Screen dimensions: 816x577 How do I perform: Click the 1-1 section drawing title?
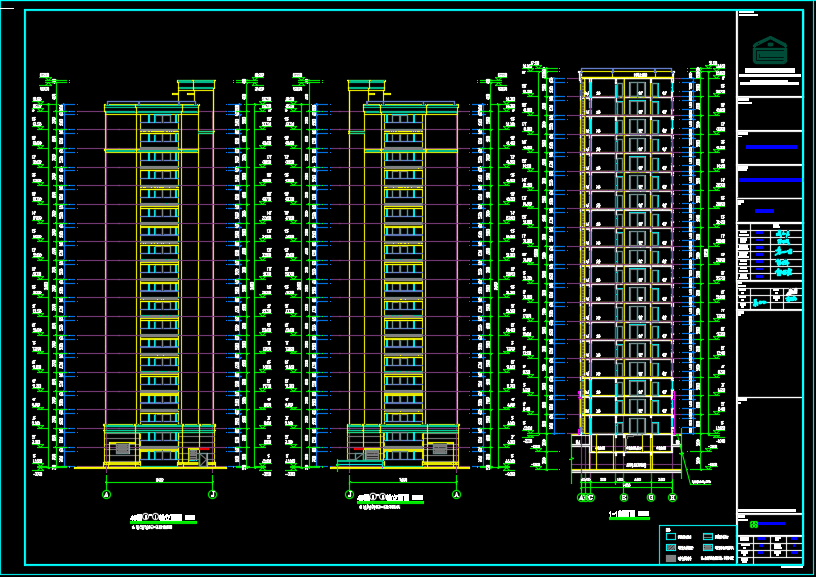pyautogui.click(x=629, y=514)
